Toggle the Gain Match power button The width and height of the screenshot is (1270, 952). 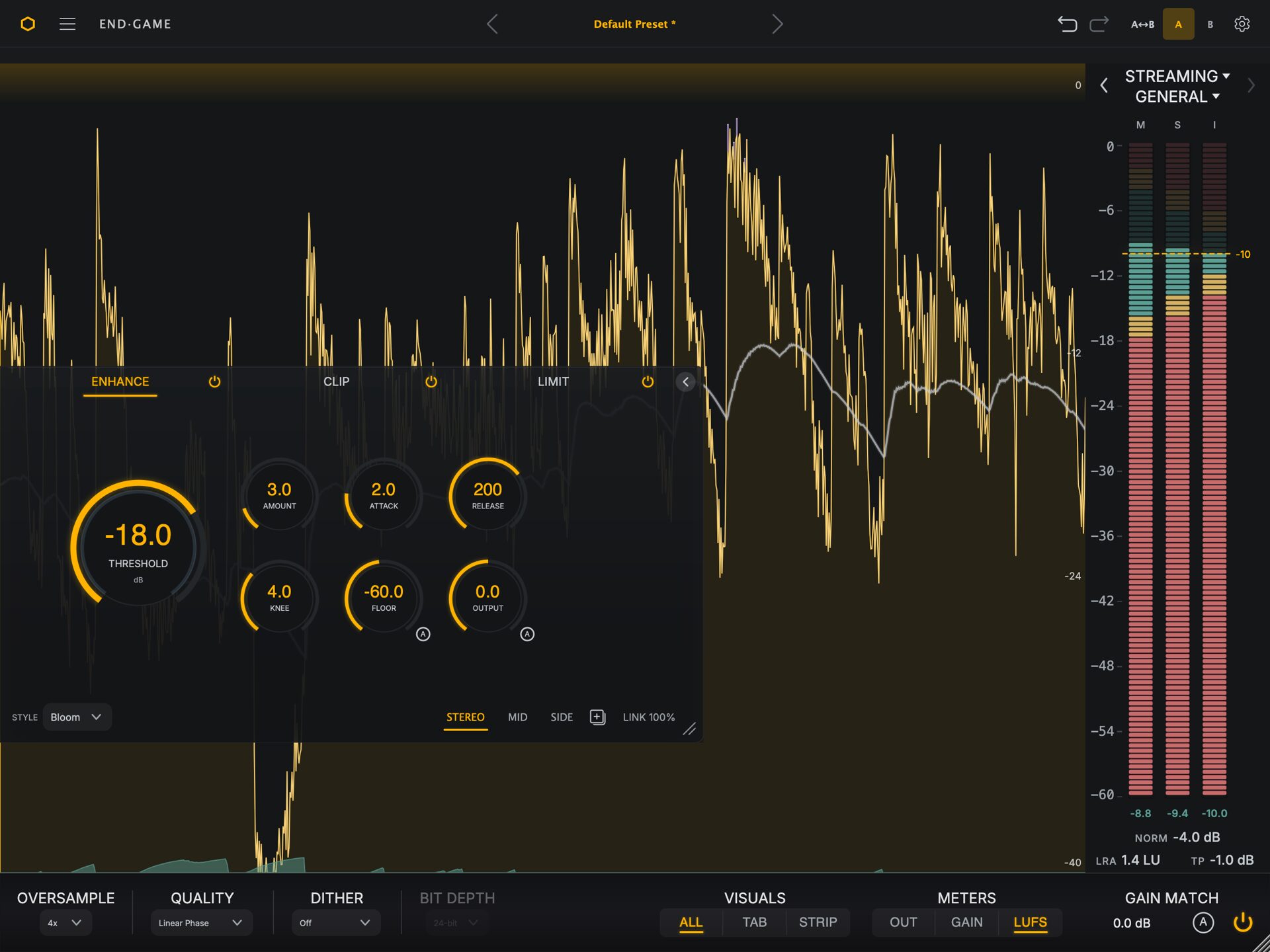pos(1243,922)
